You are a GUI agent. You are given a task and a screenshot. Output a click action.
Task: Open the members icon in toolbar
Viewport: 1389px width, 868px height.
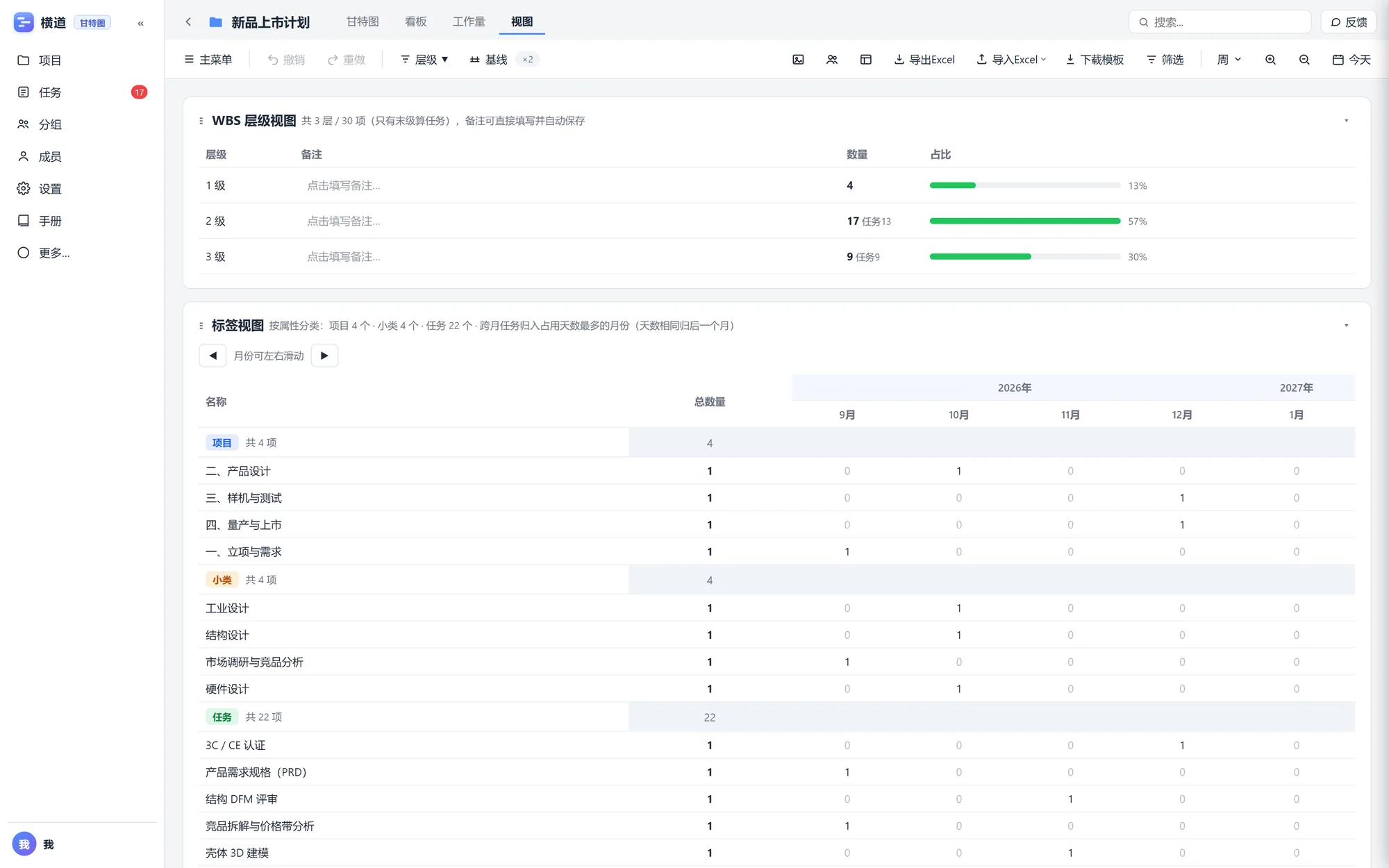pos(832,60)
